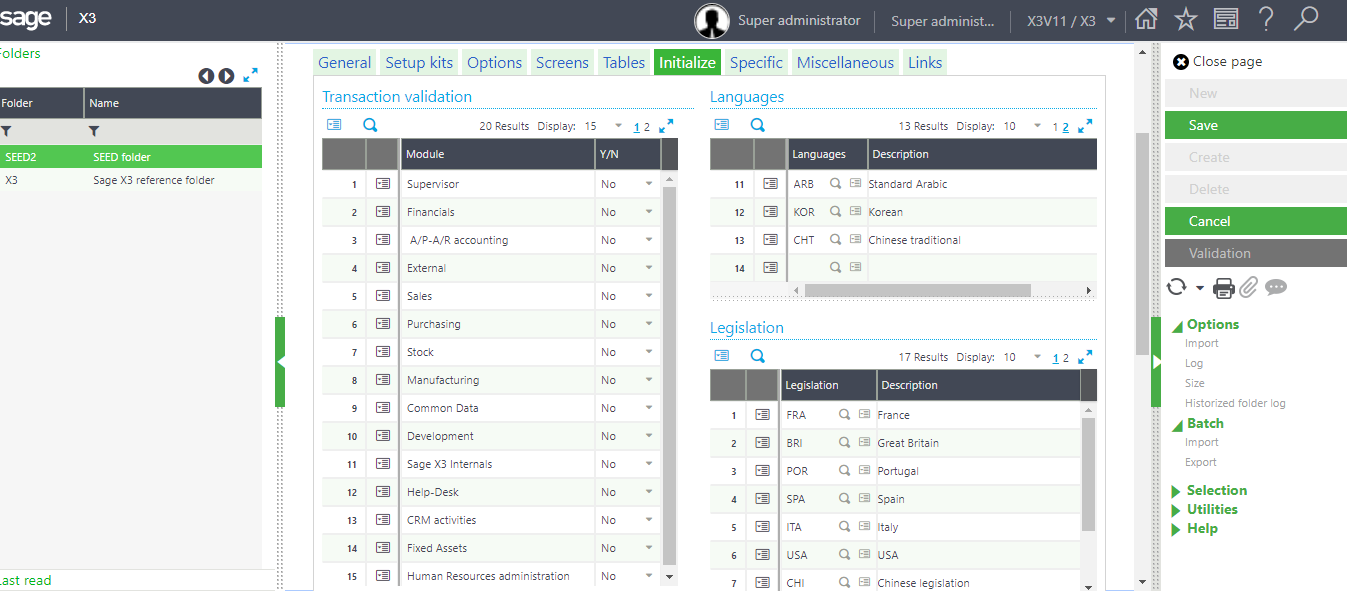Viewport: 1347px width, 591px height.
Task: Open the comments bubble icon
Action: [x=1276, y=287]
